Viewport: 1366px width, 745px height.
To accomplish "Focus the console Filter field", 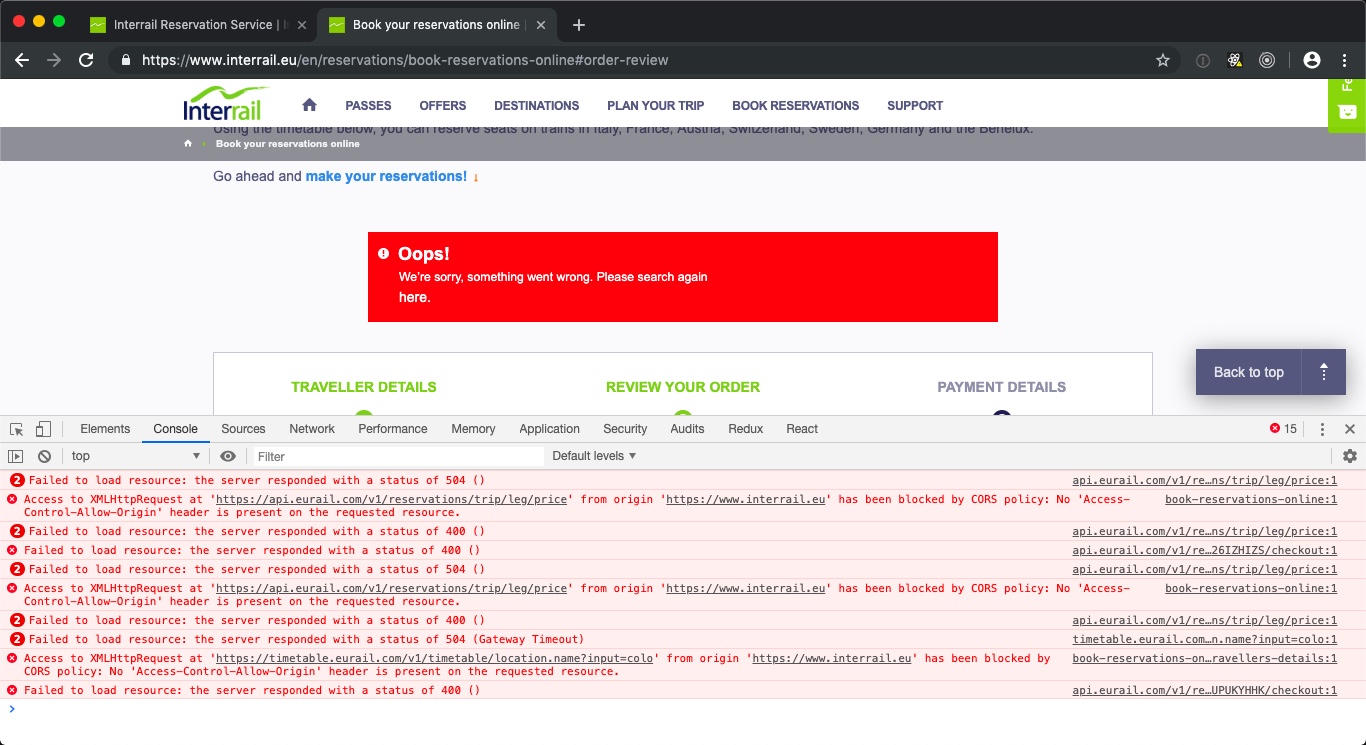I will pyautogui.click(x=397, y=456).
